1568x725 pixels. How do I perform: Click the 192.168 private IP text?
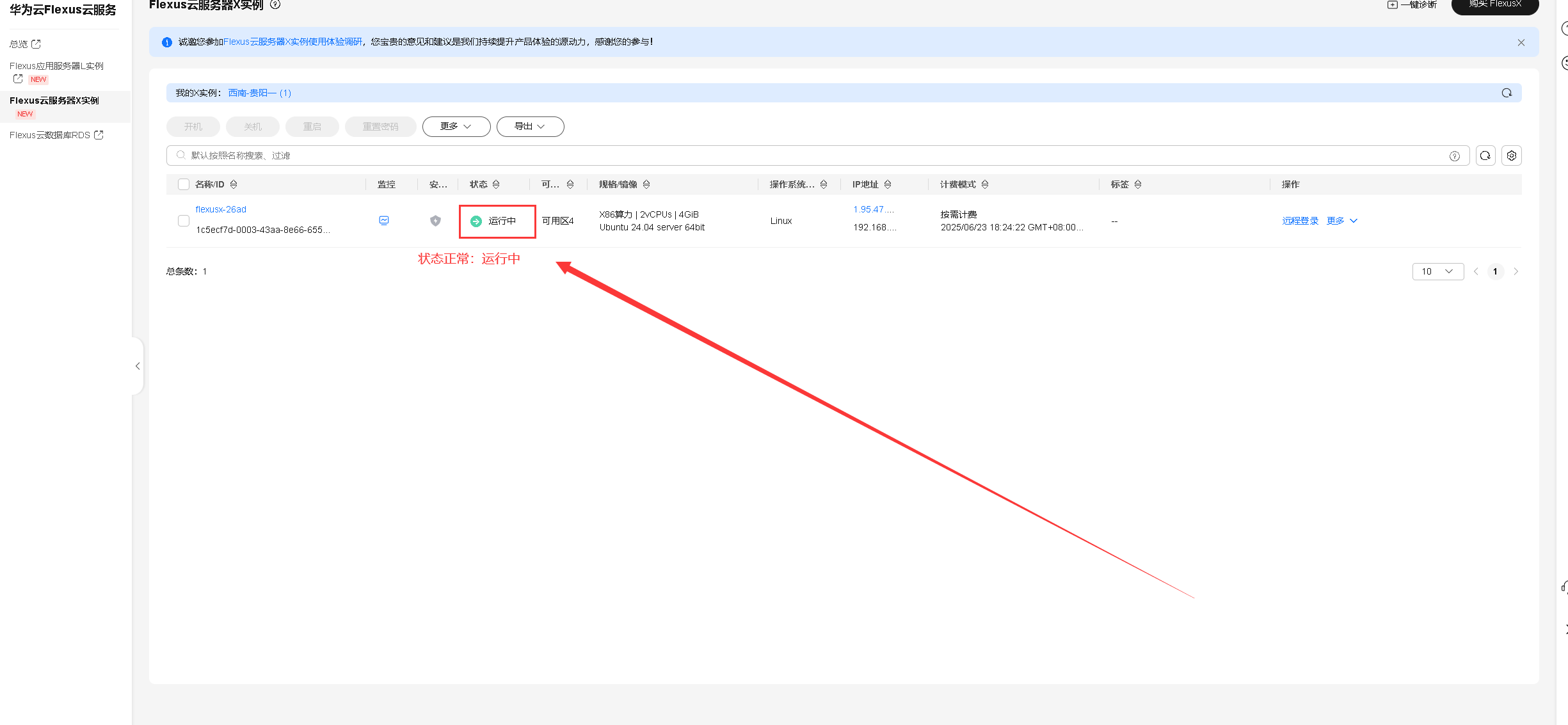click(x=875, y=227)
